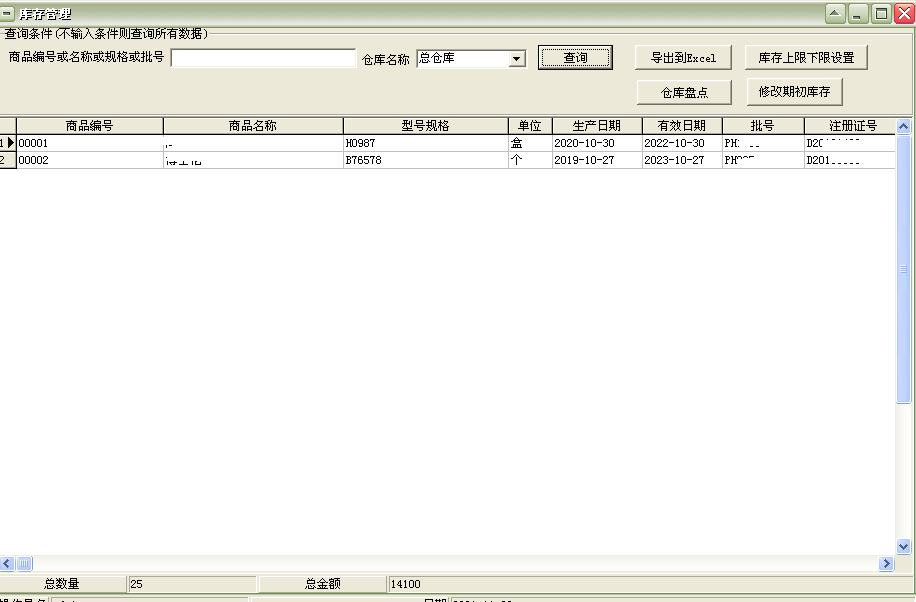Click horizontal scrollbar left arrow

coord(7,563)
